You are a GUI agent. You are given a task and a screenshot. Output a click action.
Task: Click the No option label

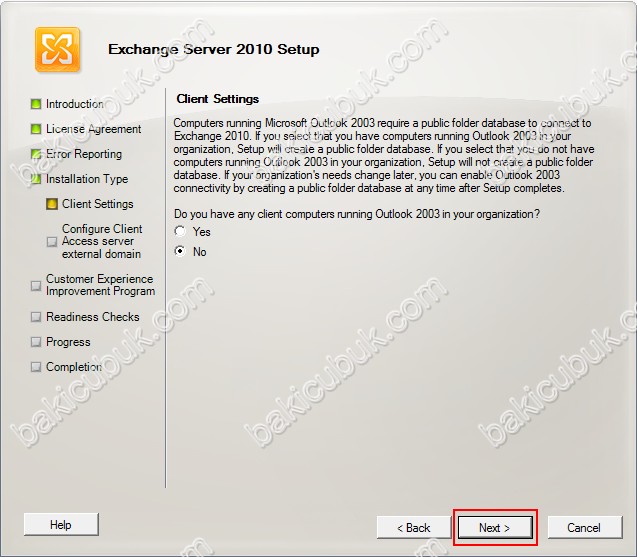[x=199, y=251]
